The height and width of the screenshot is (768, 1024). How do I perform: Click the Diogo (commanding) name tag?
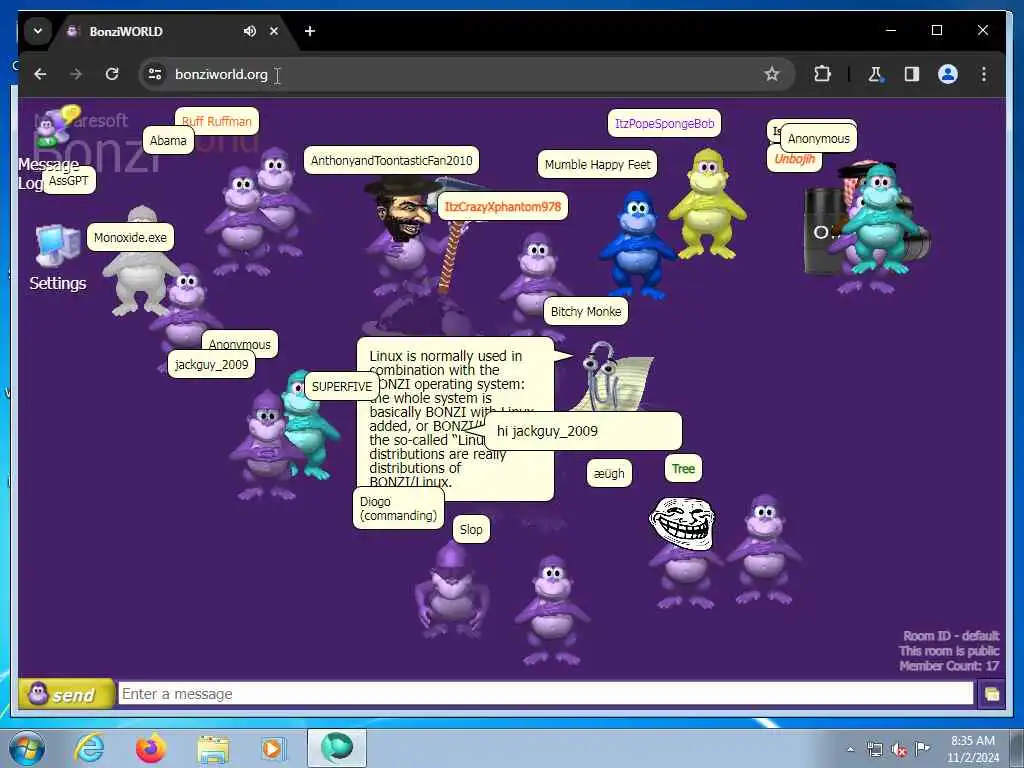click(398, 508)
